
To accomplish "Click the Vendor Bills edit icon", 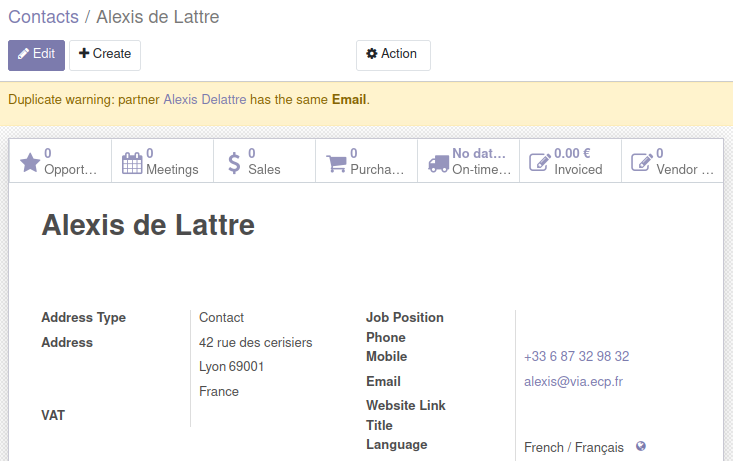I will 642,163.
